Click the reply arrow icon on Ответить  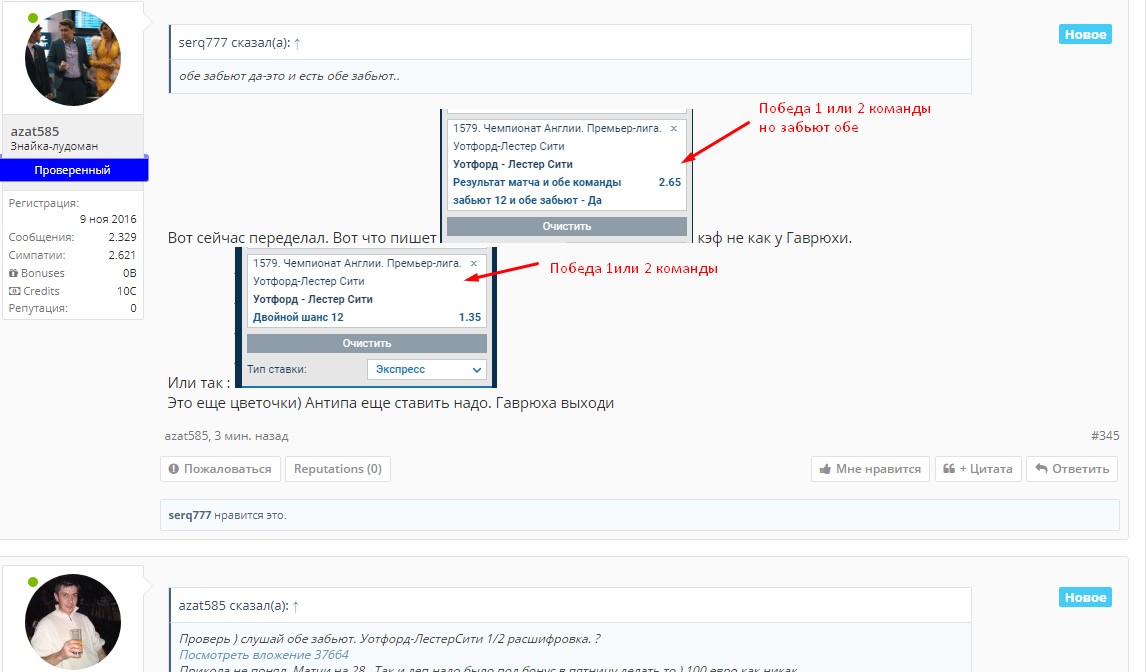coord(1040,468)
